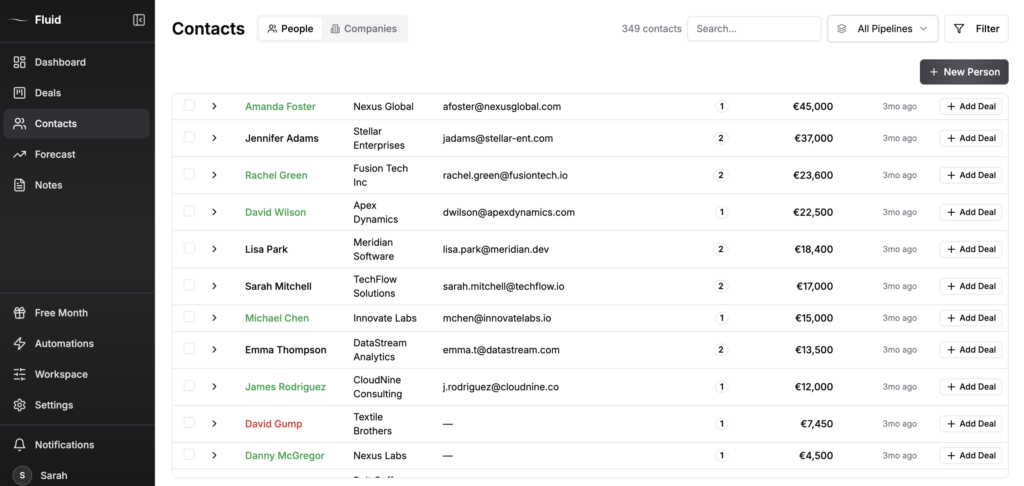Add Deal for Rachel Green
This screenshot has height=486, width=1024.
tap(970, 175)
